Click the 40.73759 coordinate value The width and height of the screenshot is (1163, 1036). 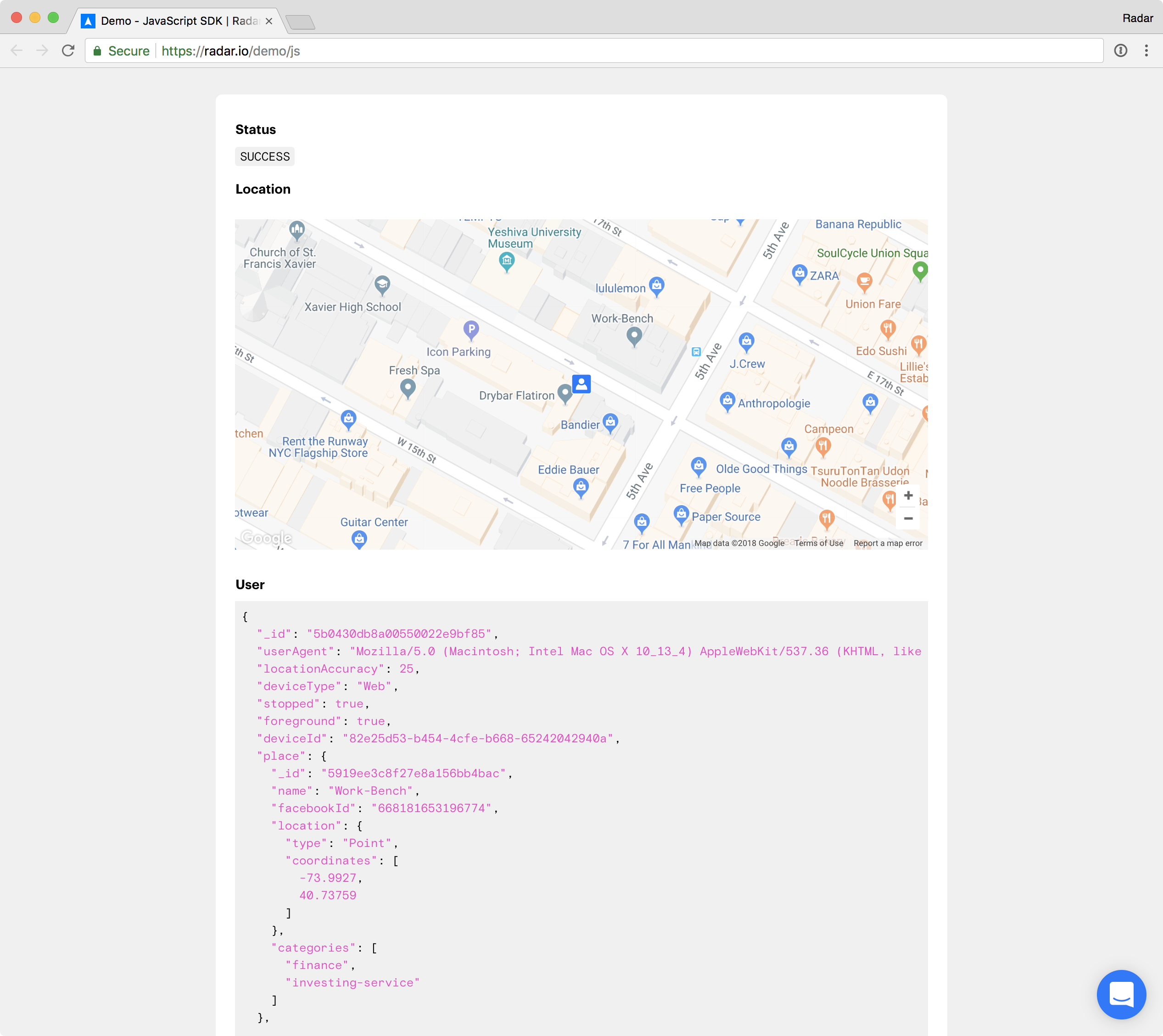coord(328,896)
